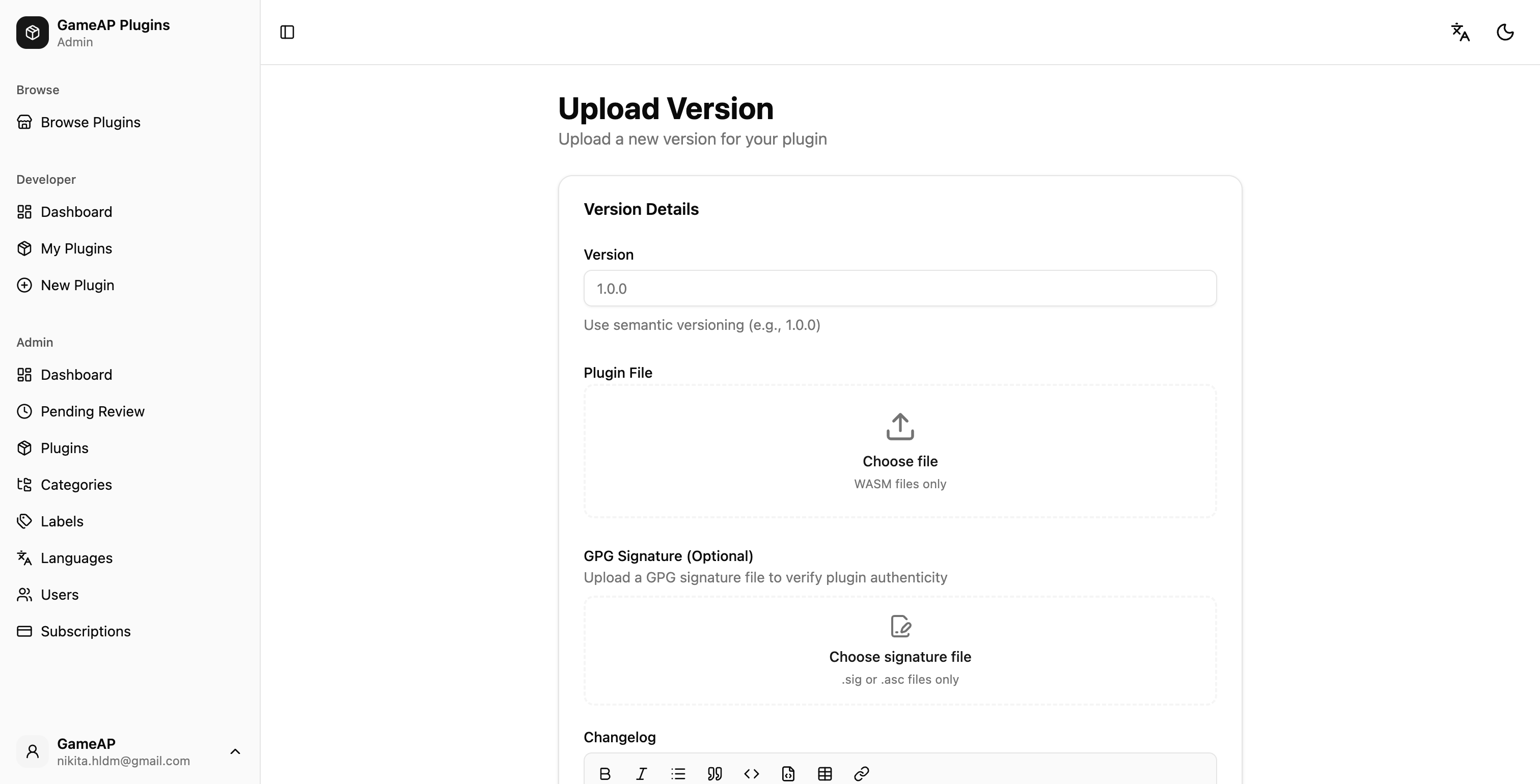Image resolution: width=1540 pixels, height=784 pixels.
Task: Insert code block in Changelog editor
Action: point(788,774)
